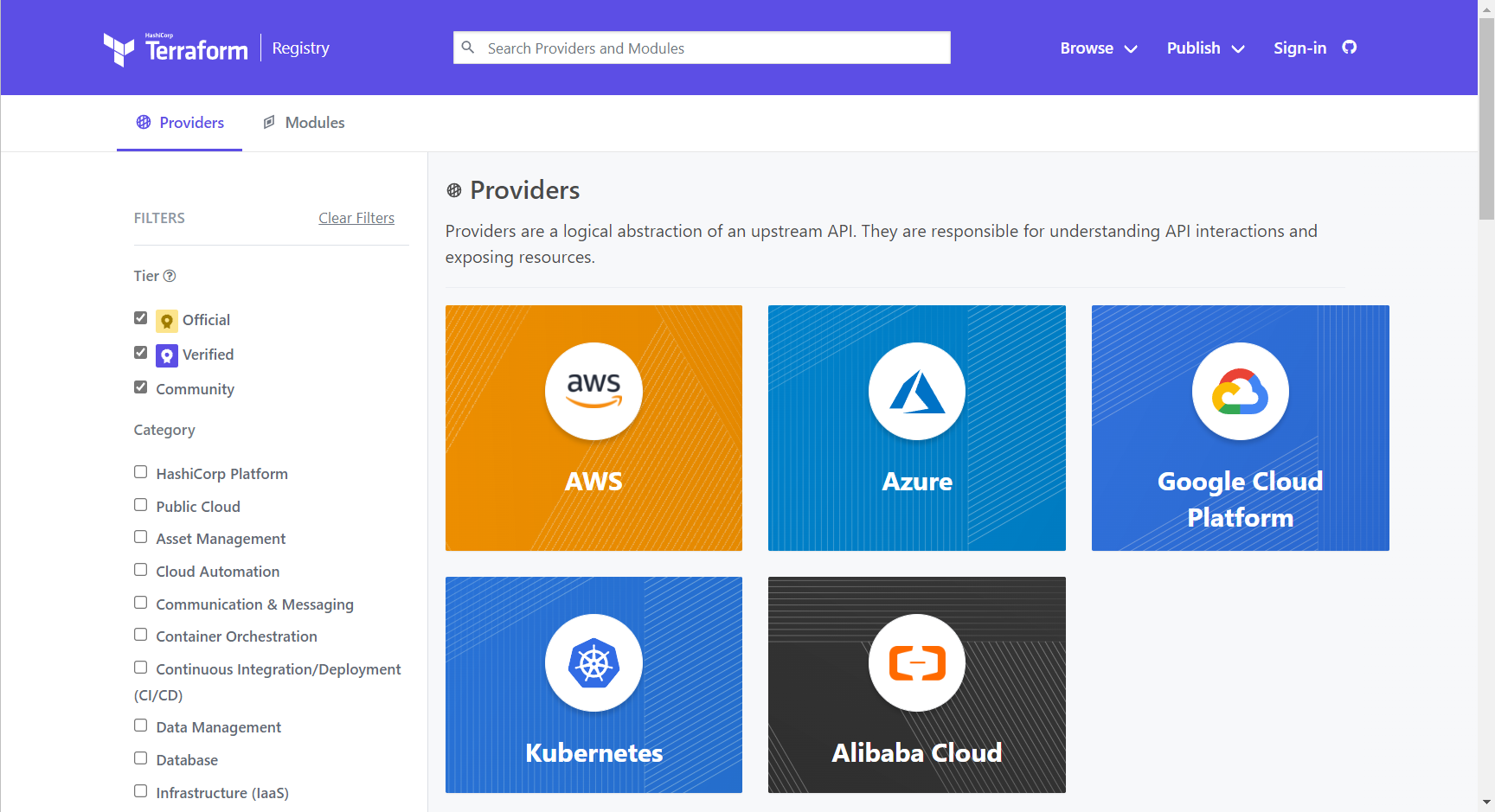Click the Google Cloud logo circle
Viewport: 1495px width, 812px height.
[1241, 392]
